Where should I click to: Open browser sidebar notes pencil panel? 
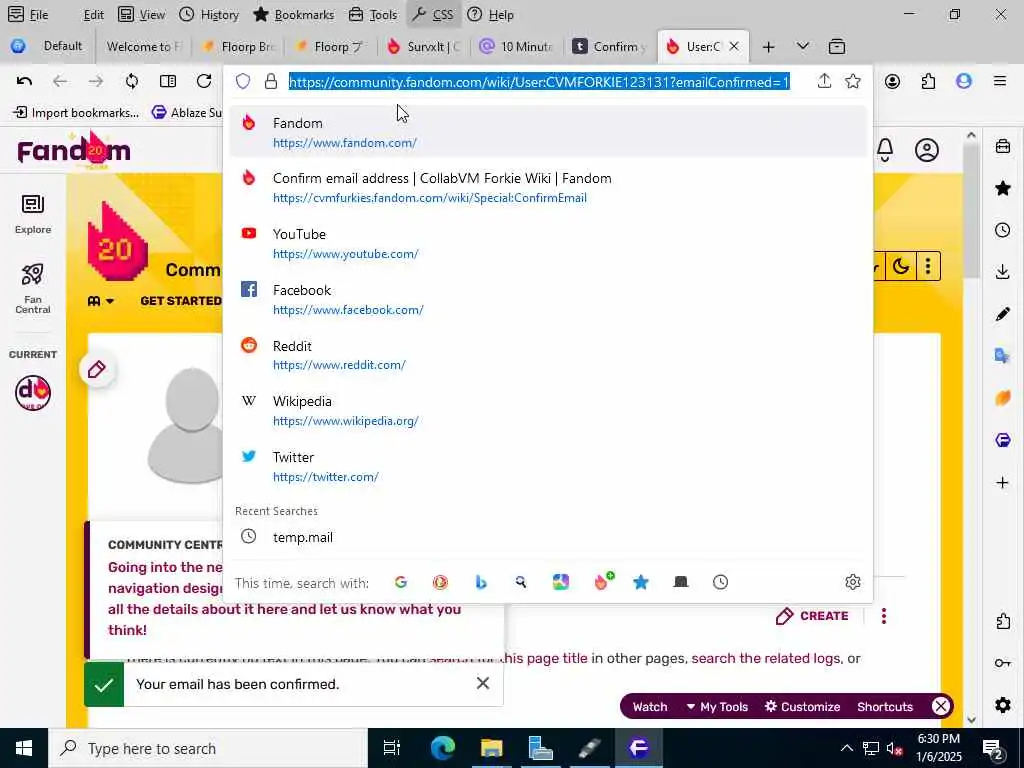click(1003, 314)
